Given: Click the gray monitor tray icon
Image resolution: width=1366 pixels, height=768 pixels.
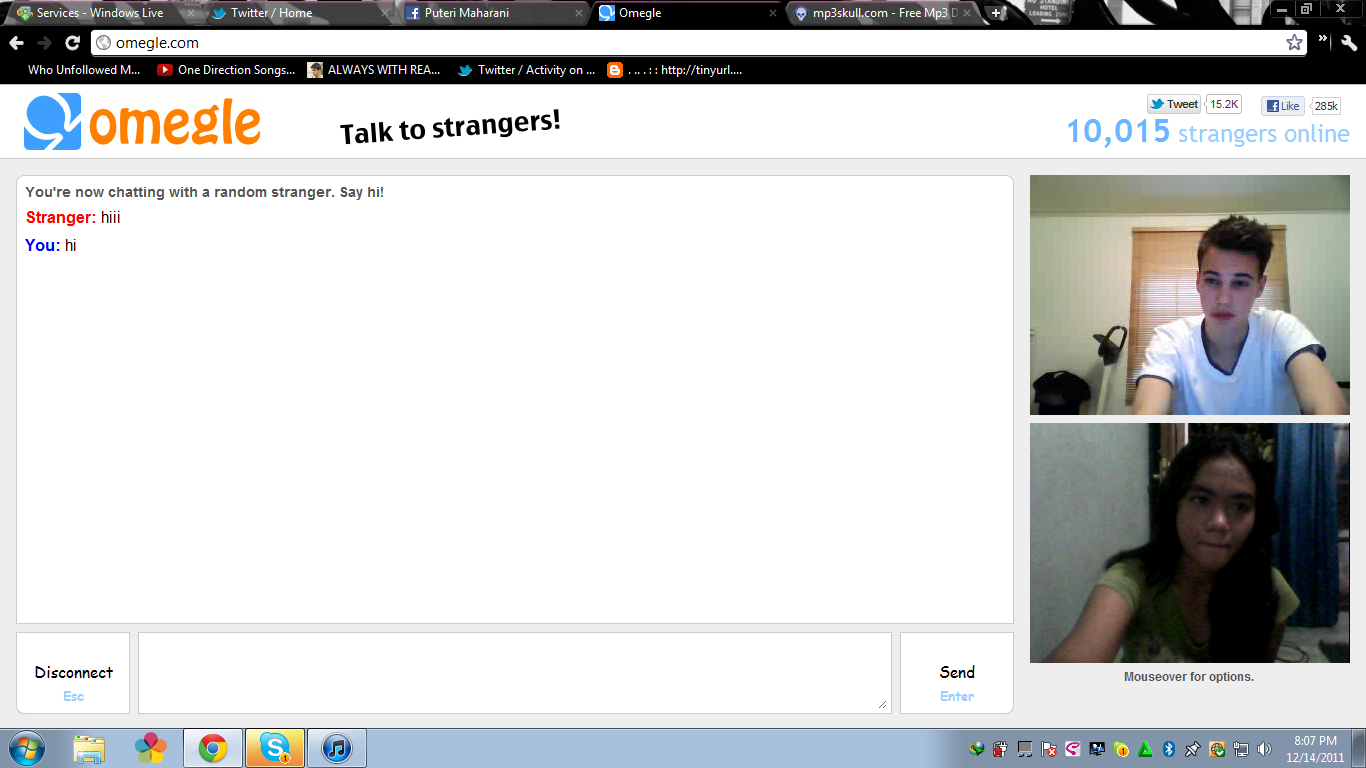Looking at the screenshot, I should (x=1025, y=749).
